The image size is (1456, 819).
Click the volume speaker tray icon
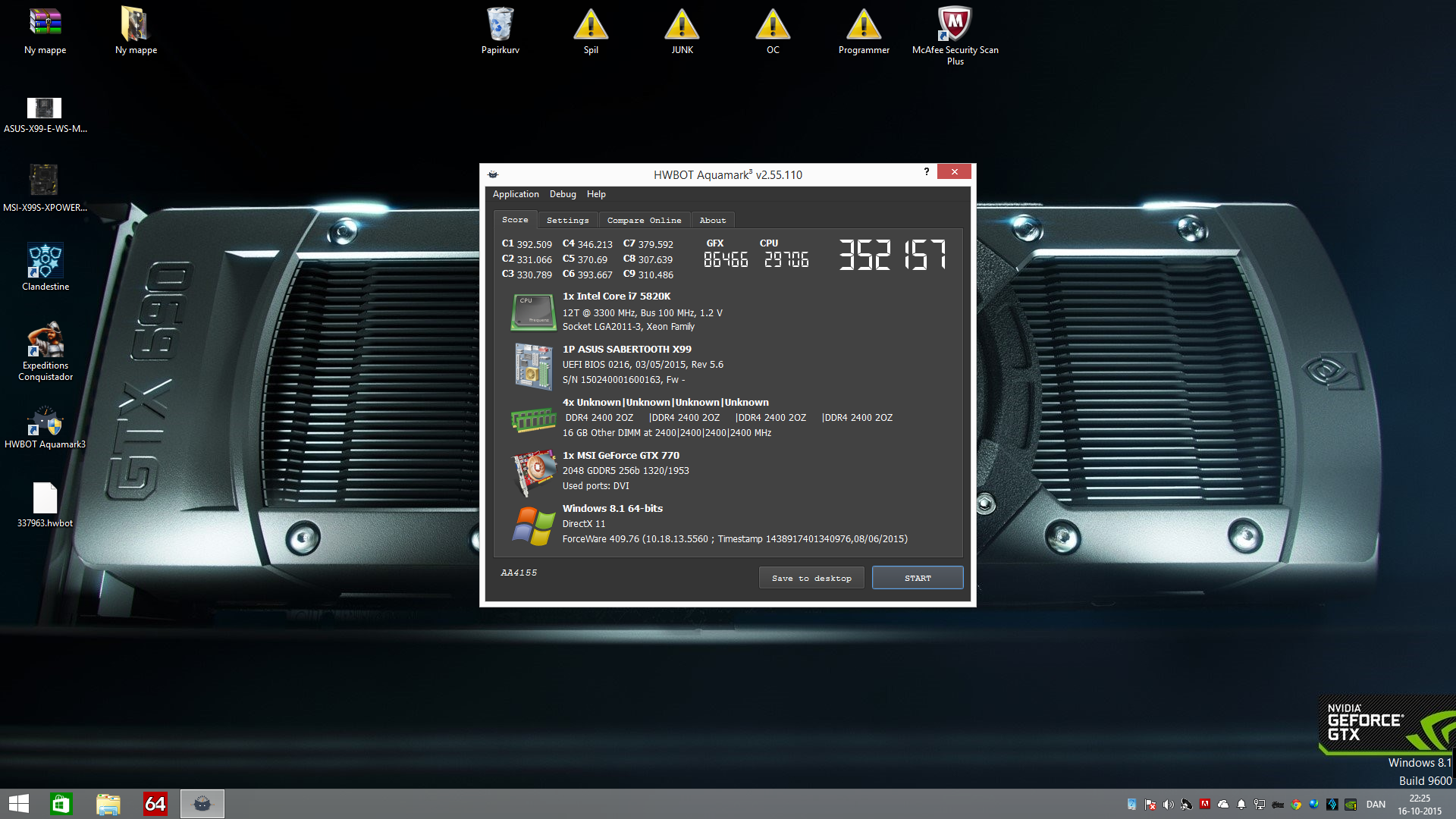pyautogui.click(x=1168, y=805)
